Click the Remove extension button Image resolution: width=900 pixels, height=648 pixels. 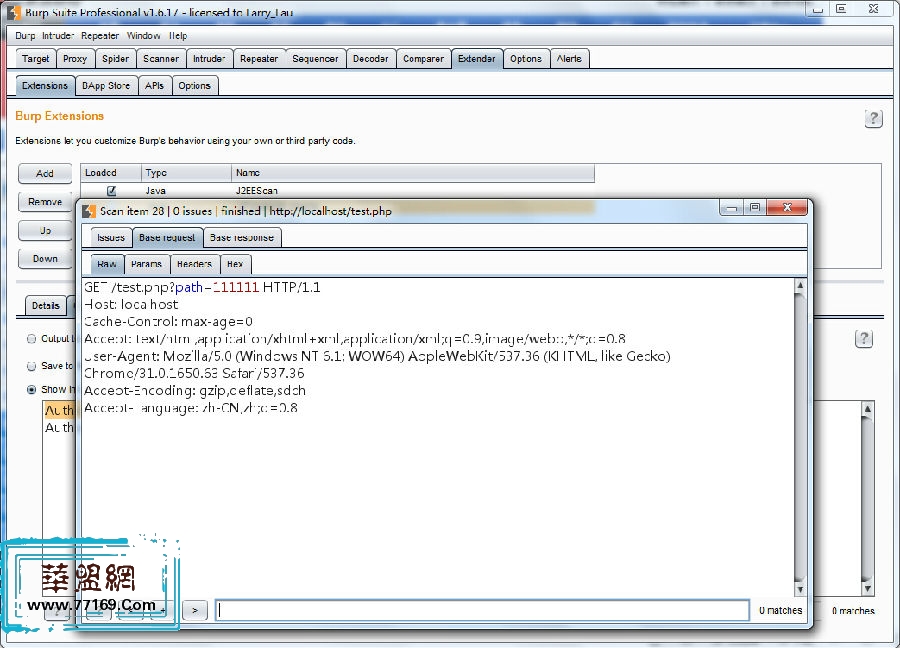pyautogui.click(x=45, y=202)
